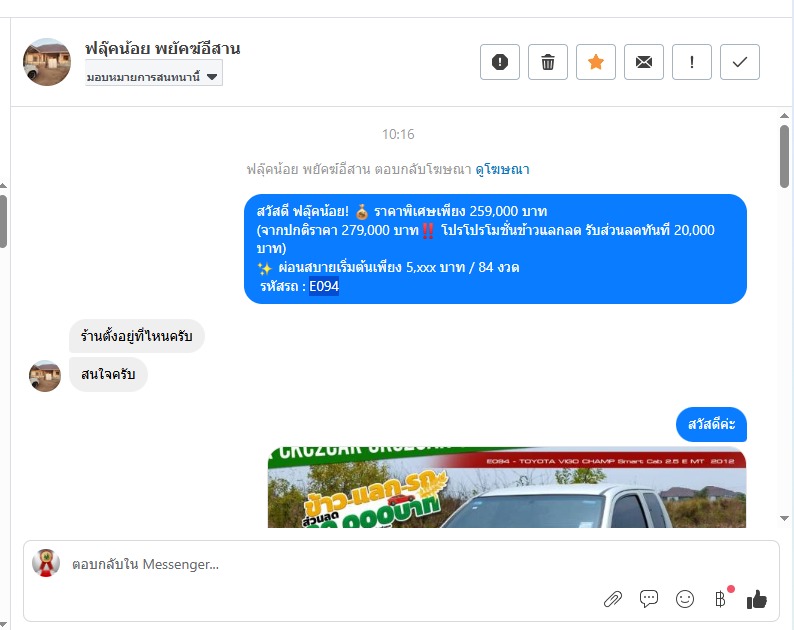Delete conversation using trash icon
Image resolution: width=794 pixels, height=630 pixels.
click(548, 62)
